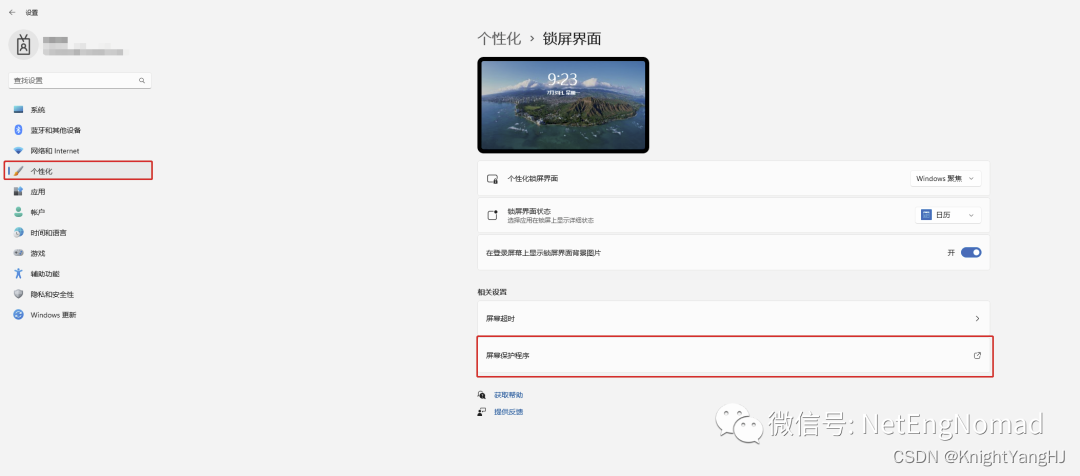This screenshot has width=1080, height=476.
Task: Open 屏幕超时 settings row
Action: [734, 319]
